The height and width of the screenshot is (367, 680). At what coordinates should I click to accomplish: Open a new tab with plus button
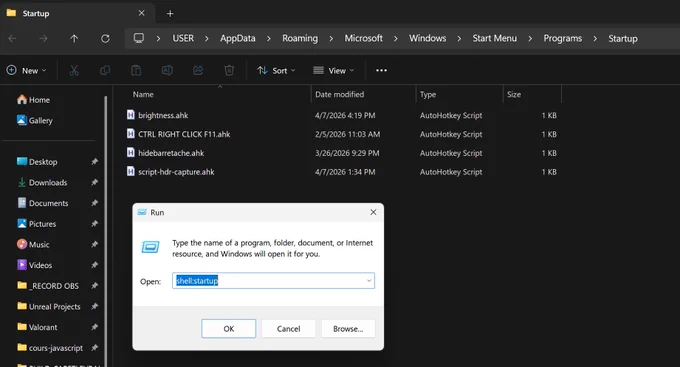click(170, 13)
